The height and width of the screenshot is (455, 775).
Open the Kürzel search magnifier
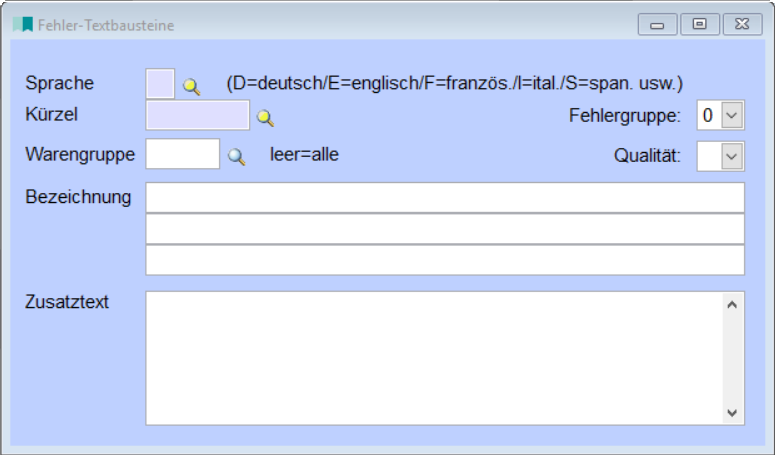tap(265, 118)
